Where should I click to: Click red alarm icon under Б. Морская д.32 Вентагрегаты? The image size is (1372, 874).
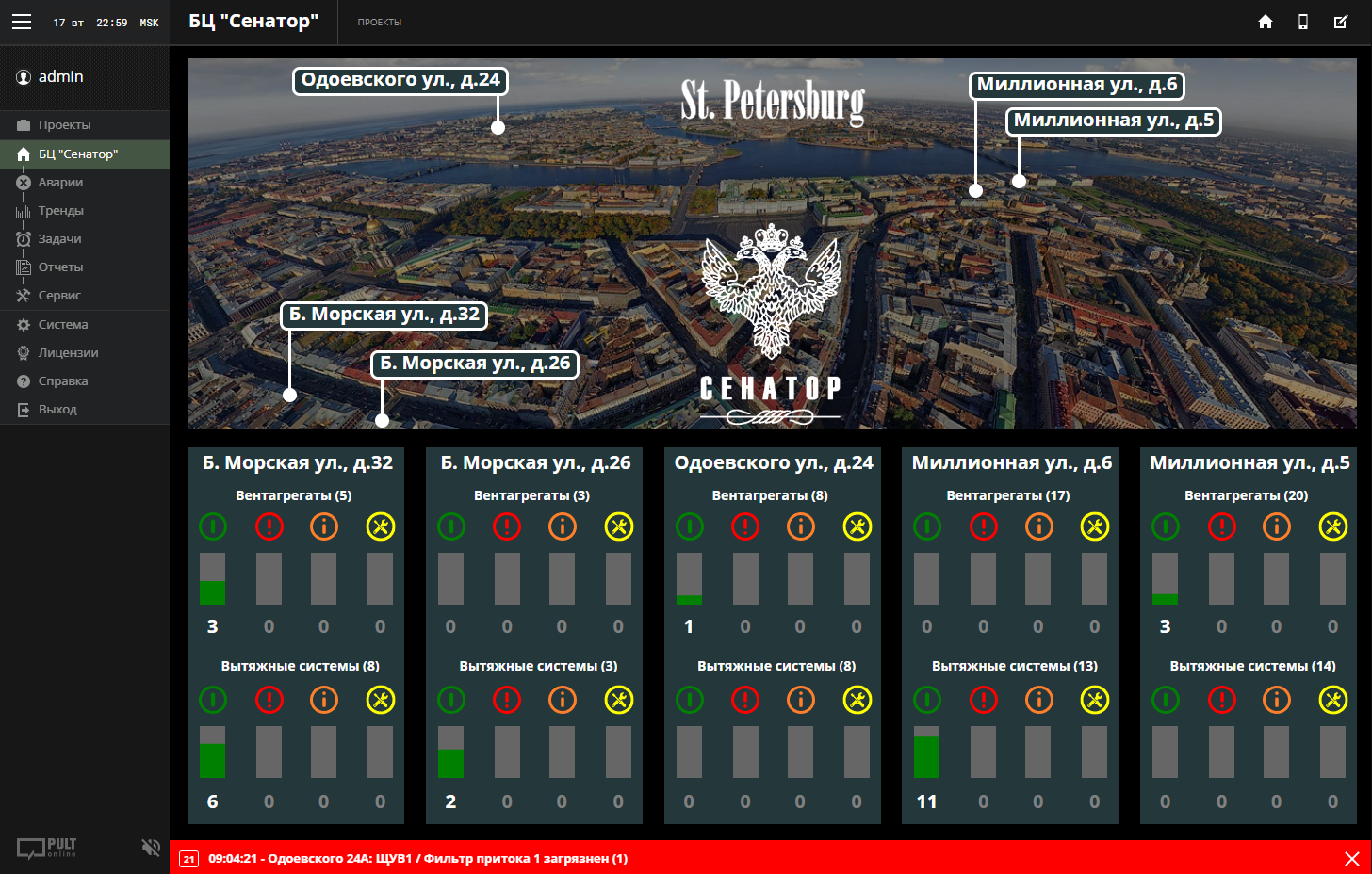pos(269,526)
